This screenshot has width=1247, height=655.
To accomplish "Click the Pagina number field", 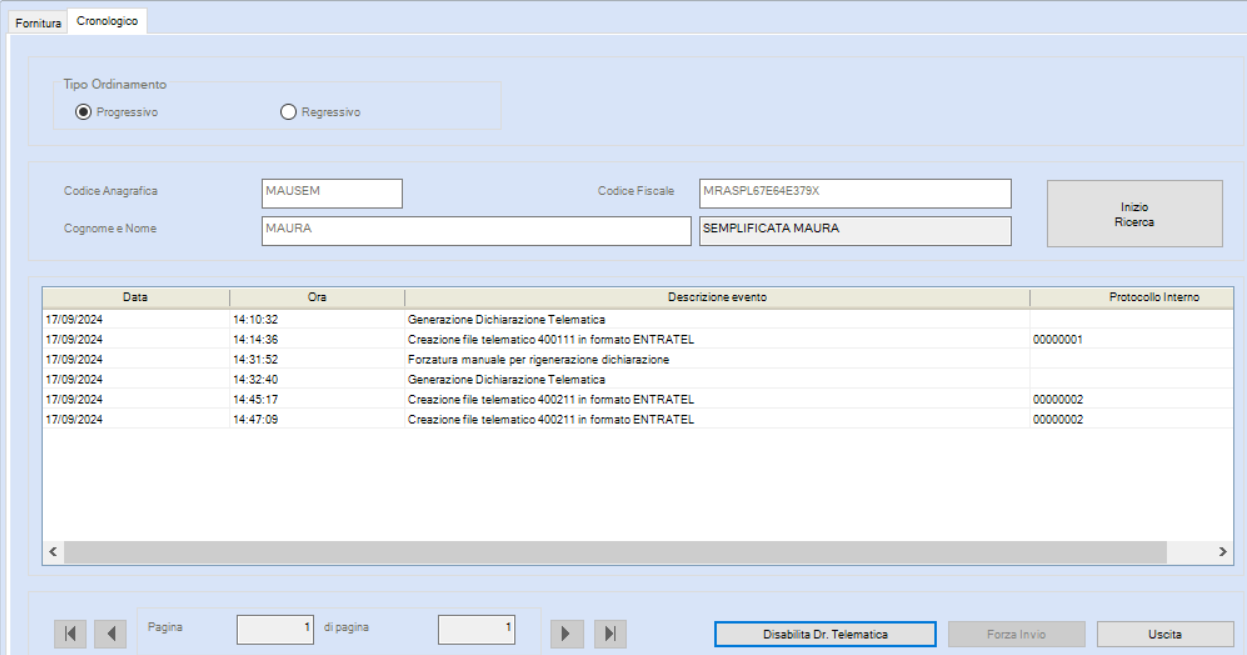I will pos(275,629).
